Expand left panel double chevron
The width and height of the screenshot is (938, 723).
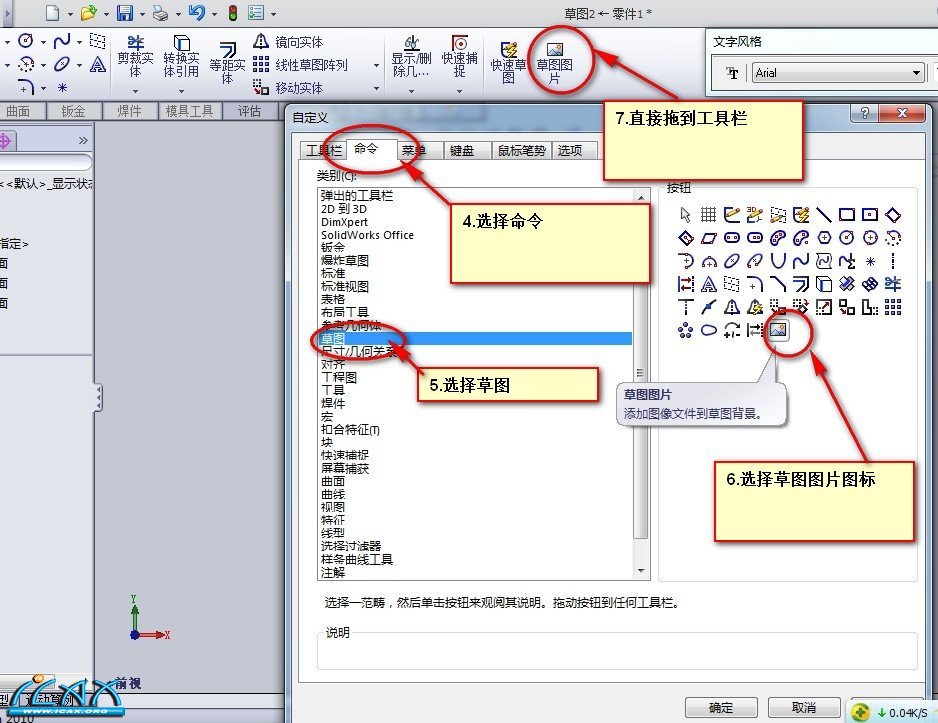point(83,141)
